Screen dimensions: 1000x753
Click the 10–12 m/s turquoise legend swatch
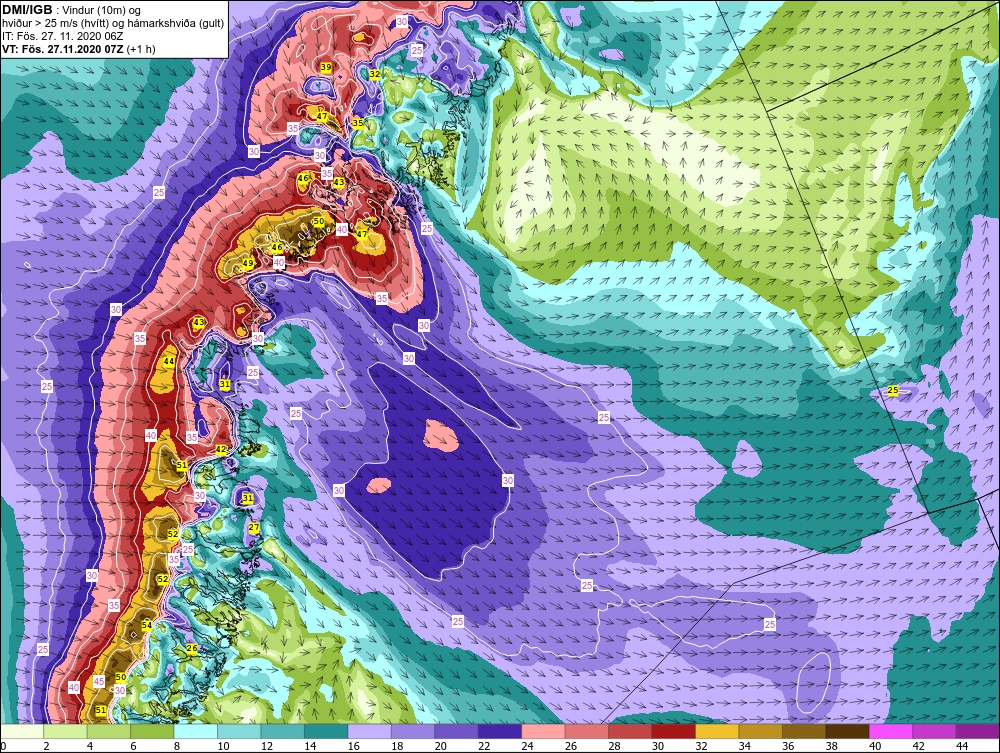239,731
